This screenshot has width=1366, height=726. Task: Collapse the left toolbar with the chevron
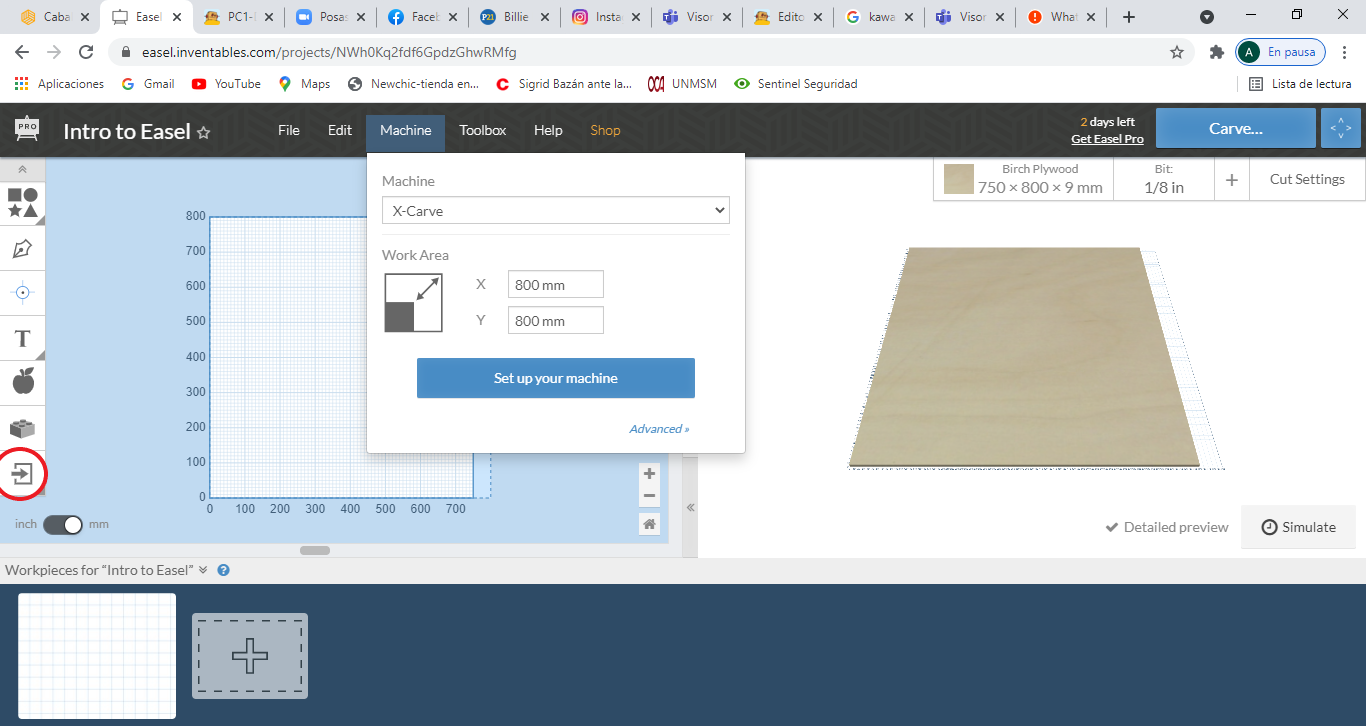pos(23,170)
